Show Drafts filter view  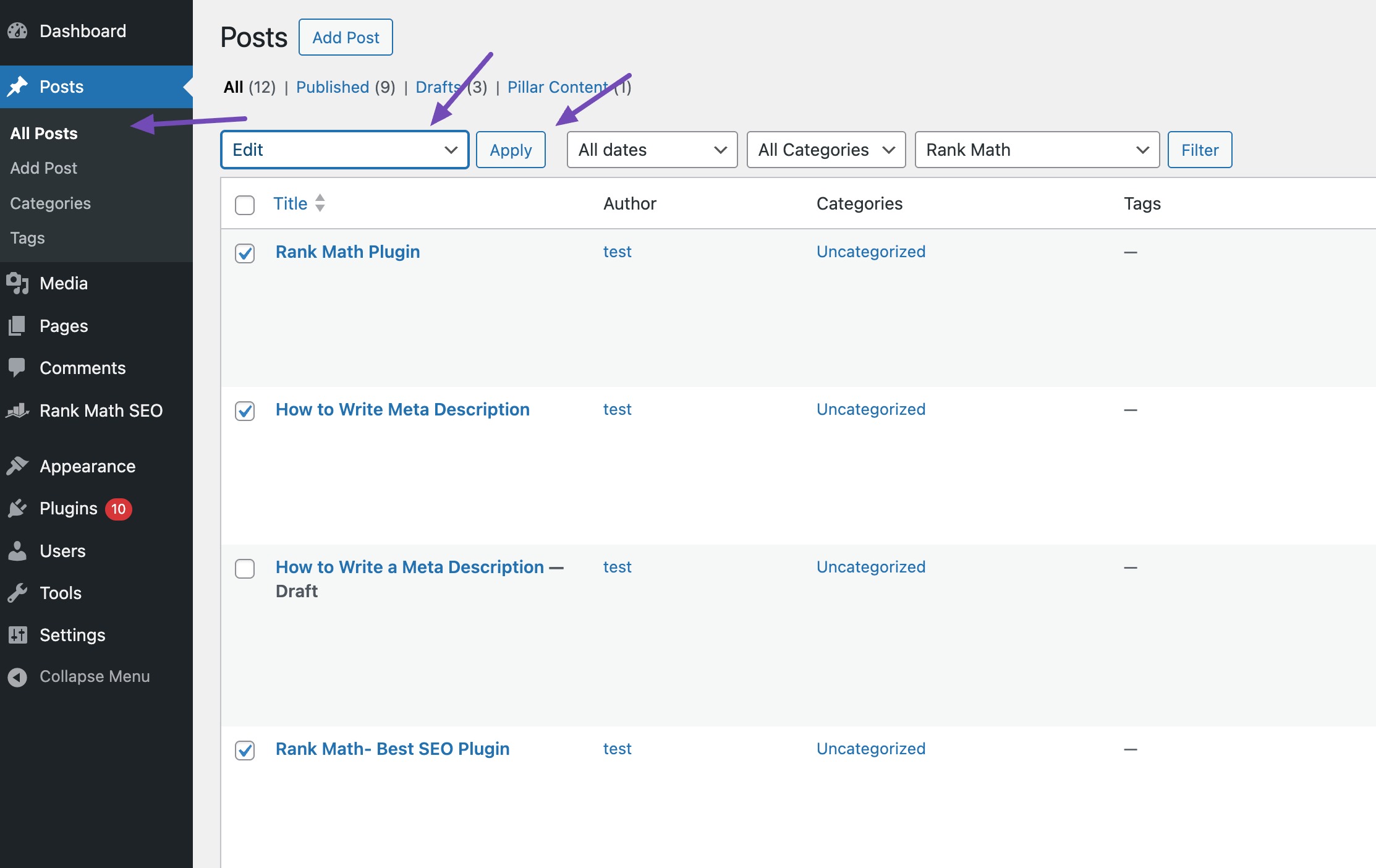coord(439,87)
